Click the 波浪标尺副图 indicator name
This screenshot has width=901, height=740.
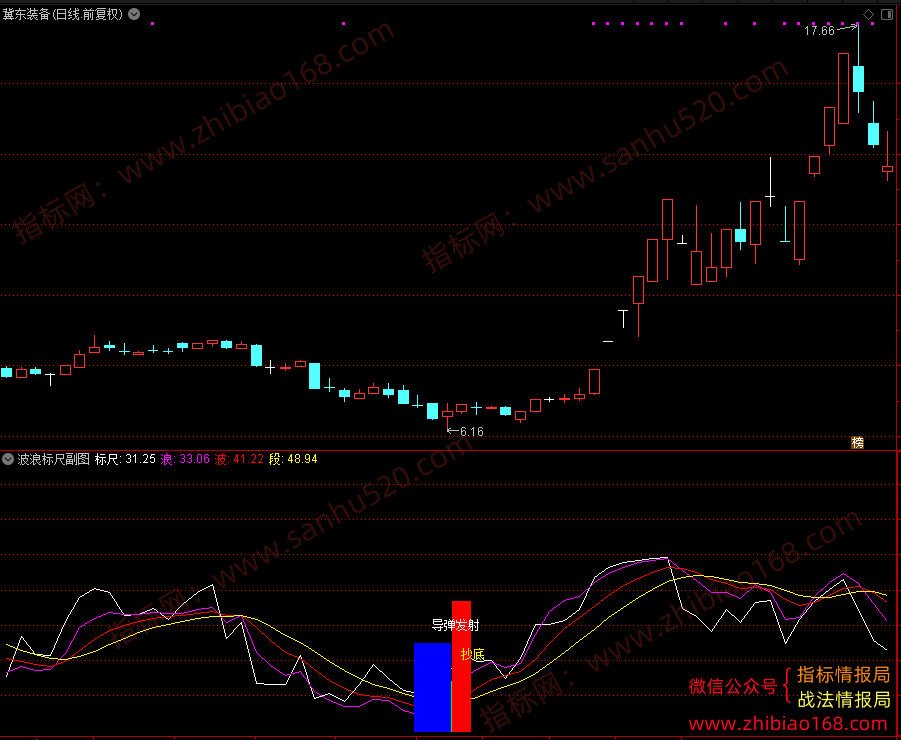(53, 459)
